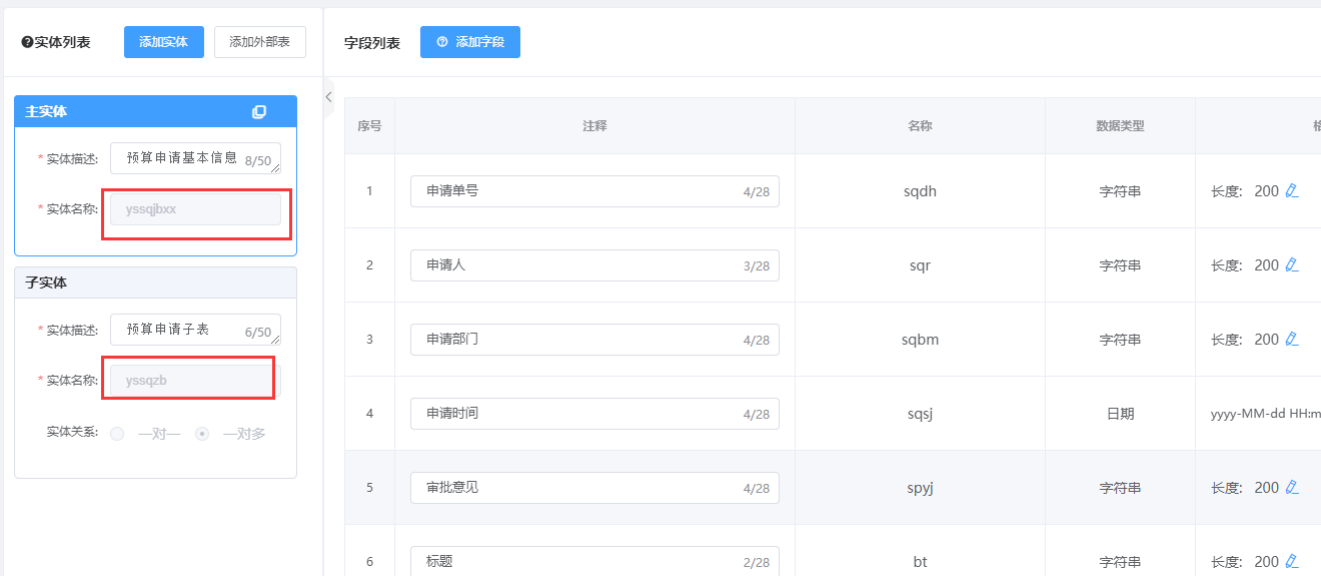Click the yssqjbxx entity name field
Viewport: 1321px width, 576px height.
[x=196, y=209]
